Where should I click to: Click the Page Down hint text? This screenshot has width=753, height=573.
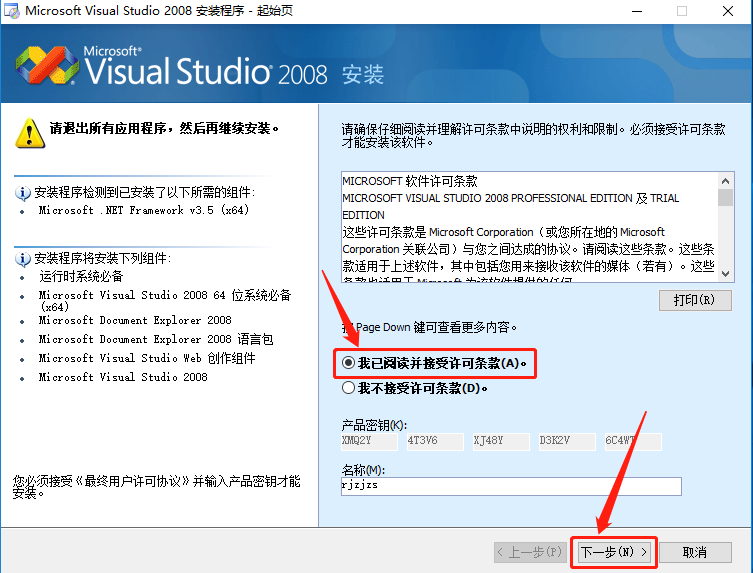(429, 328)
